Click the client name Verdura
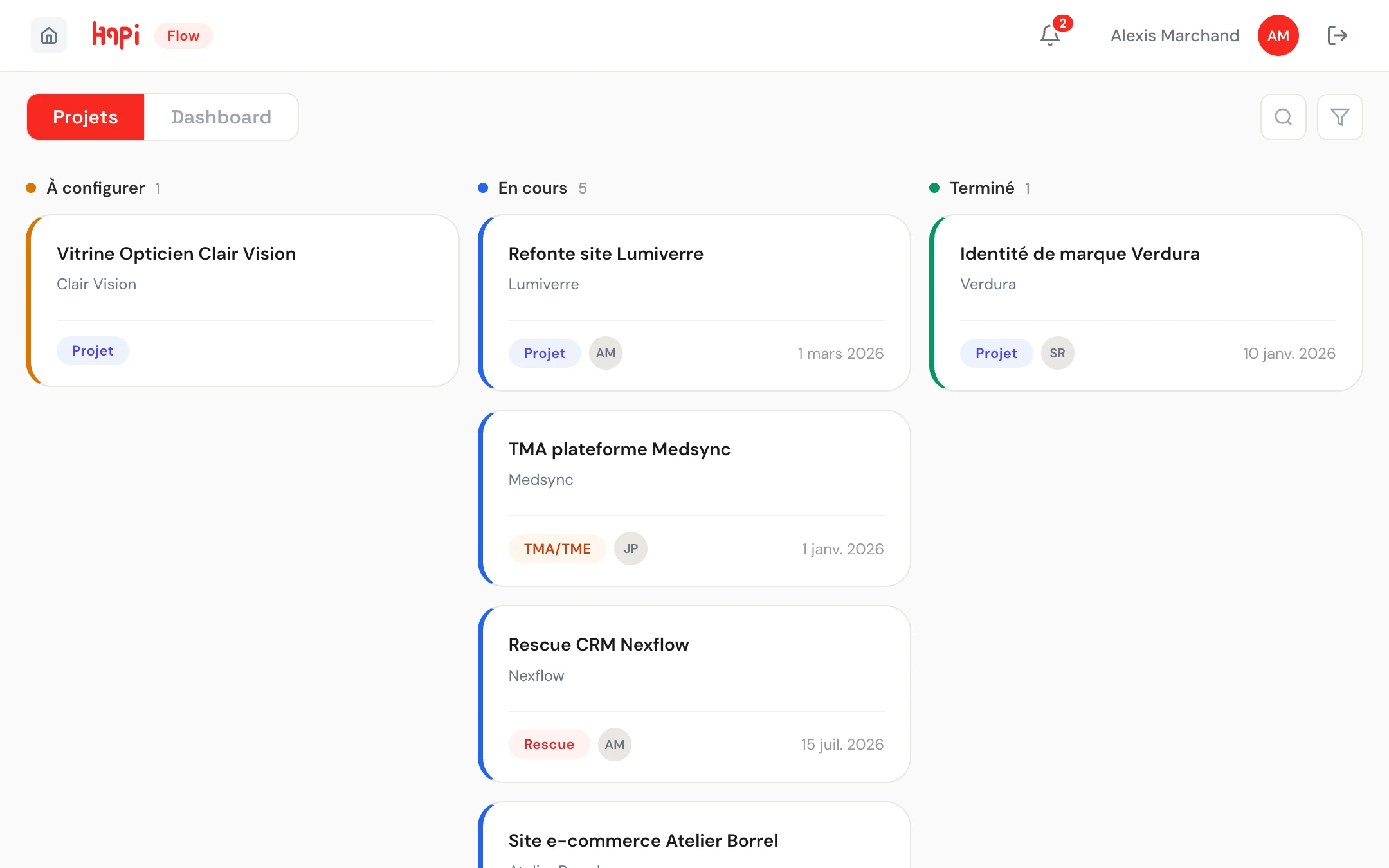1389x868 pixels. pos(988,284)
